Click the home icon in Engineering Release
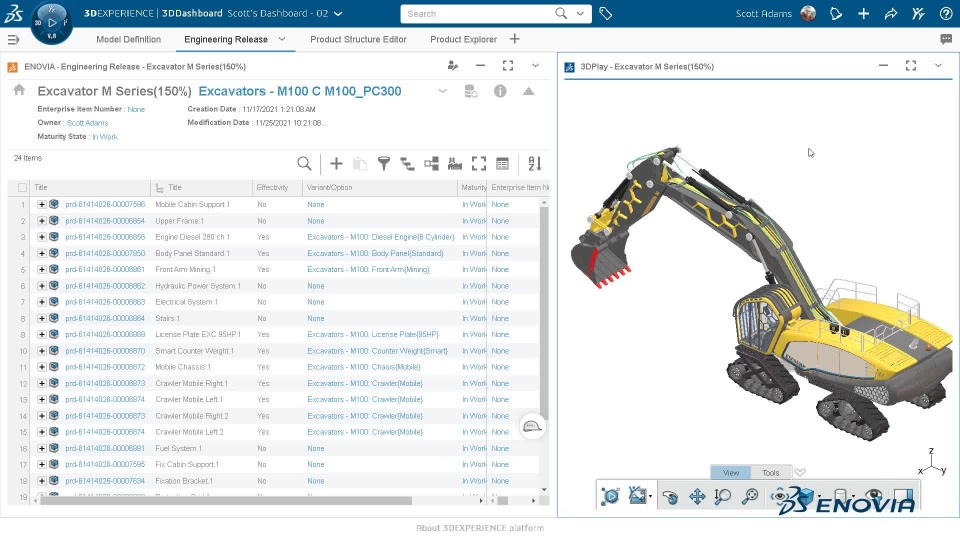The width and height of the screenshot is (960, 540). tap(20, 90)
